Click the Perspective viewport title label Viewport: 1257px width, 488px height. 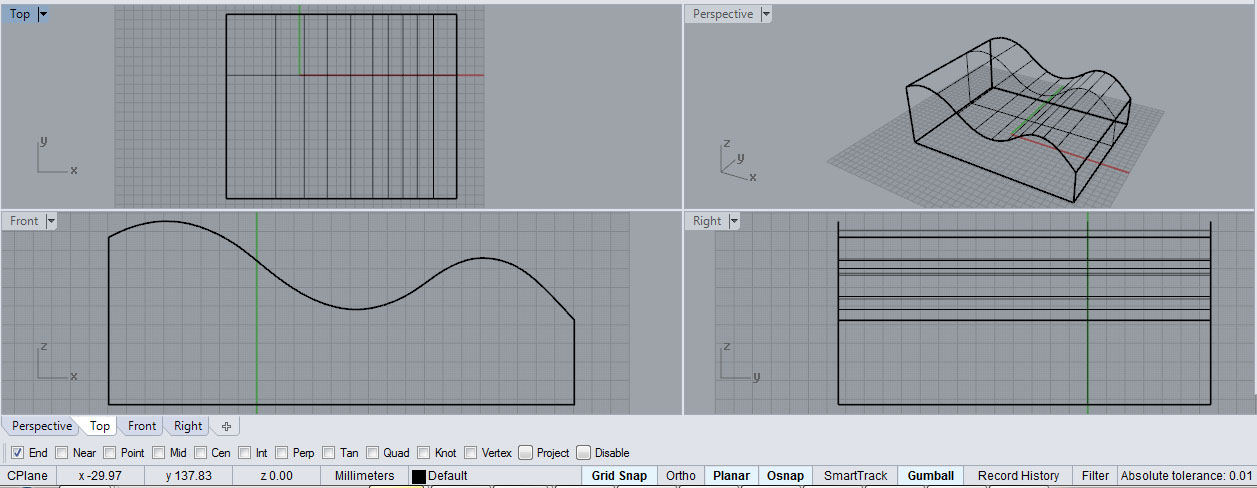[x=723, y=14]
